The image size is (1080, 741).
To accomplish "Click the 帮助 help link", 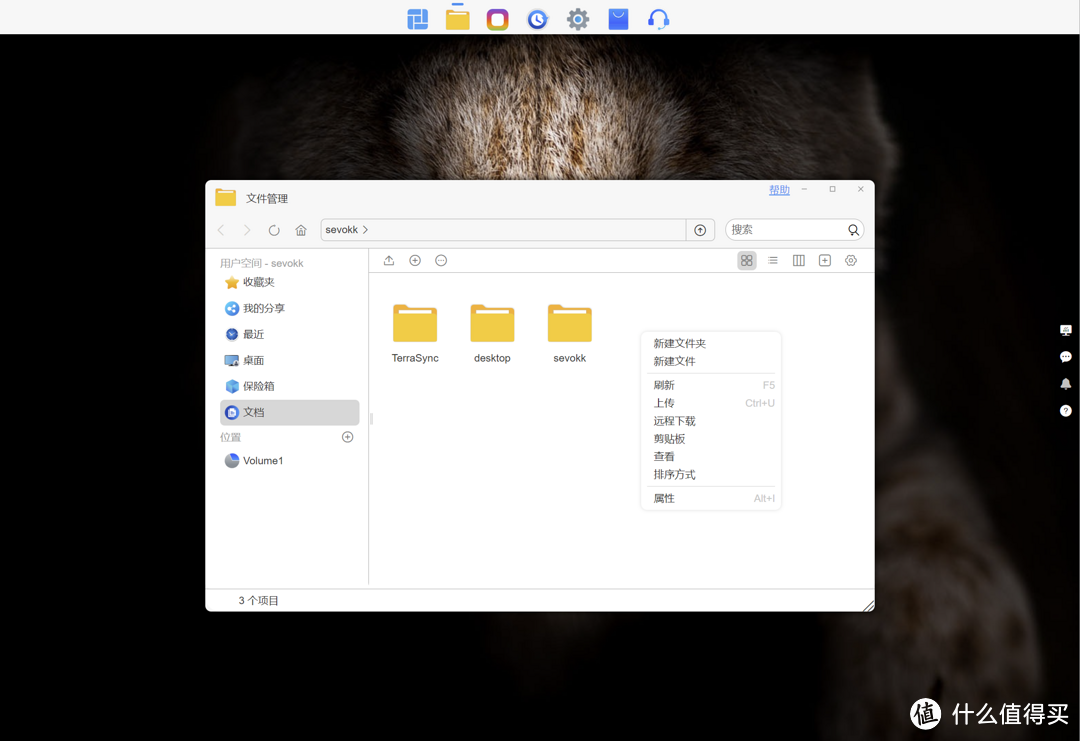I will tap(779, 189).
